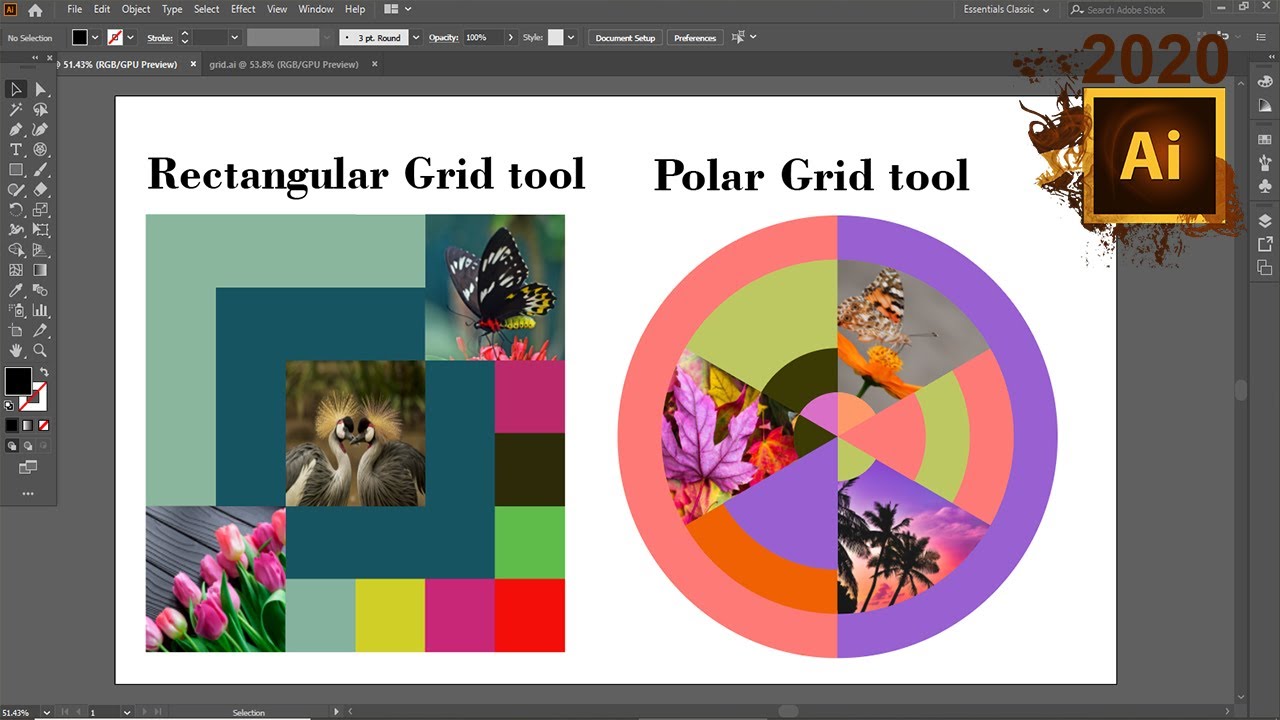Open the Layers panel icon

[1265, 220]
